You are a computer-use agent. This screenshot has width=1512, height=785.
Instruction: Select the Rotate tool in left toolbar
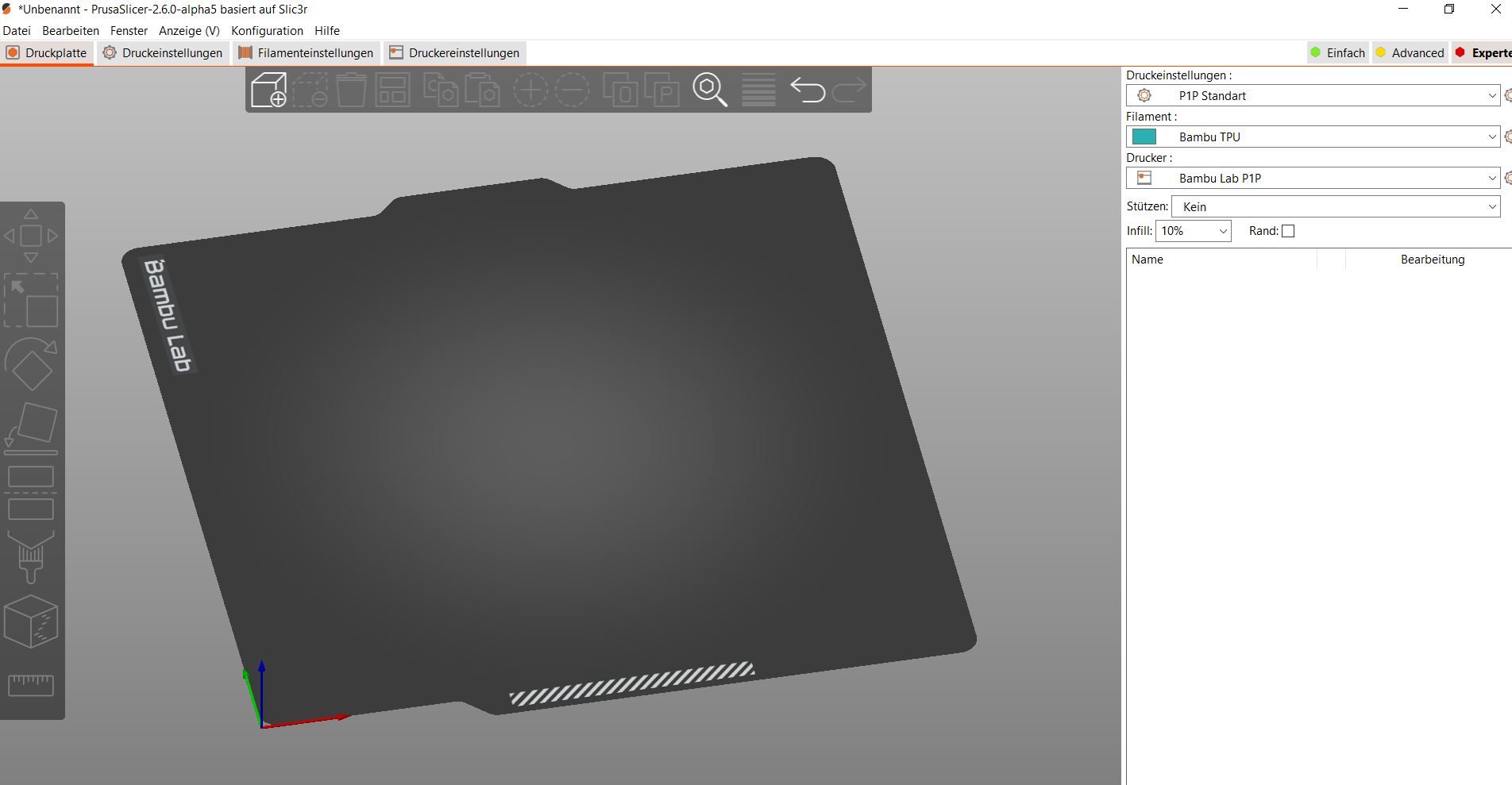point(31,364)
